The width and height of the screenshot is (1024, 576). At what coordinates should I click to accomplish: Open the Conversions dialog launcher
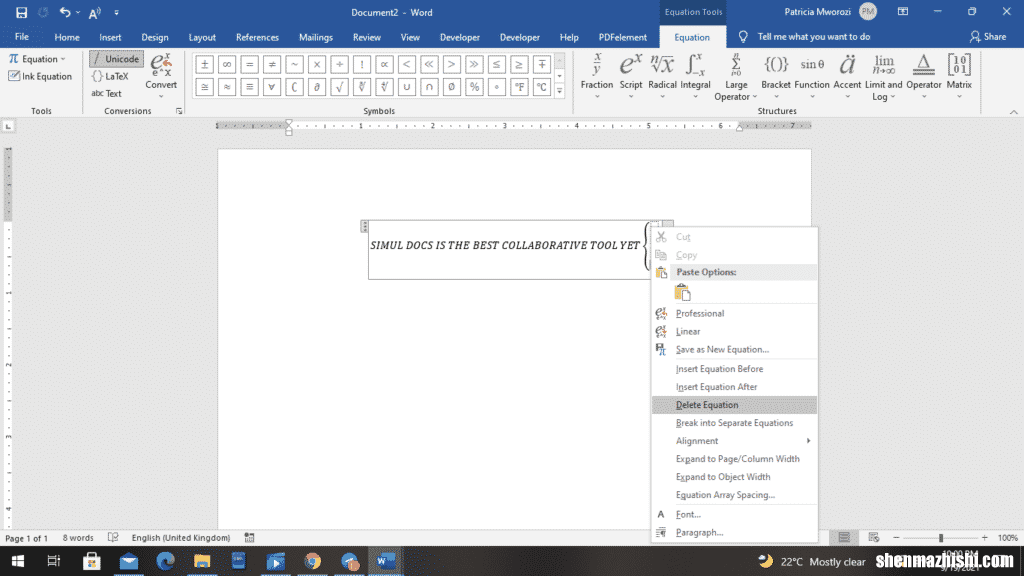tap(179, 111)
